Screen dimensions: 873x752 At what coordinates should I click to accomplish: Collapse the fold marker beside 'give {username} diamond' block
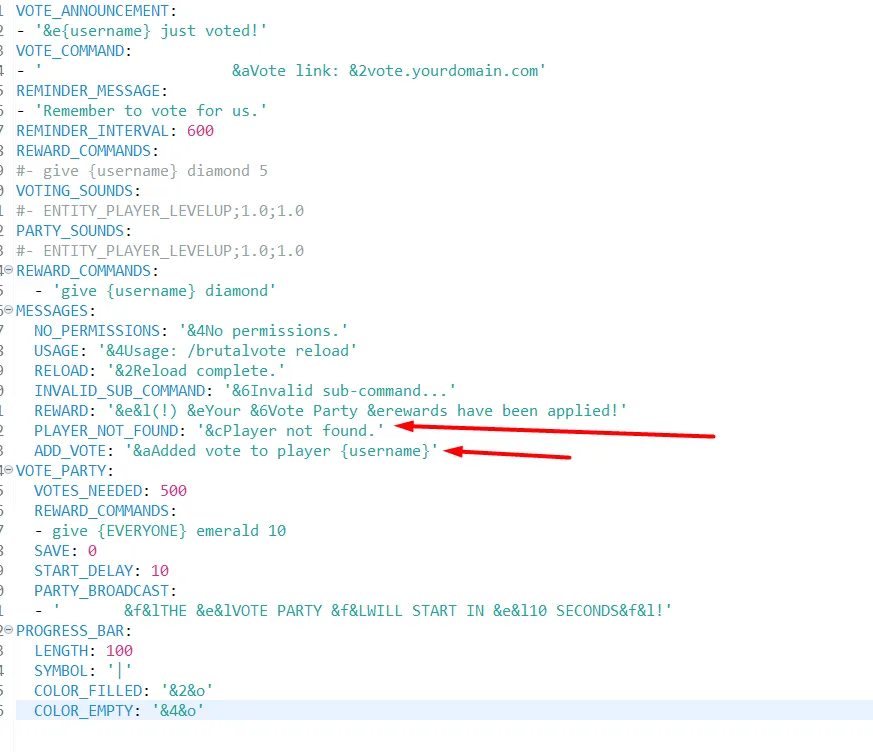[x=8, y=270]
